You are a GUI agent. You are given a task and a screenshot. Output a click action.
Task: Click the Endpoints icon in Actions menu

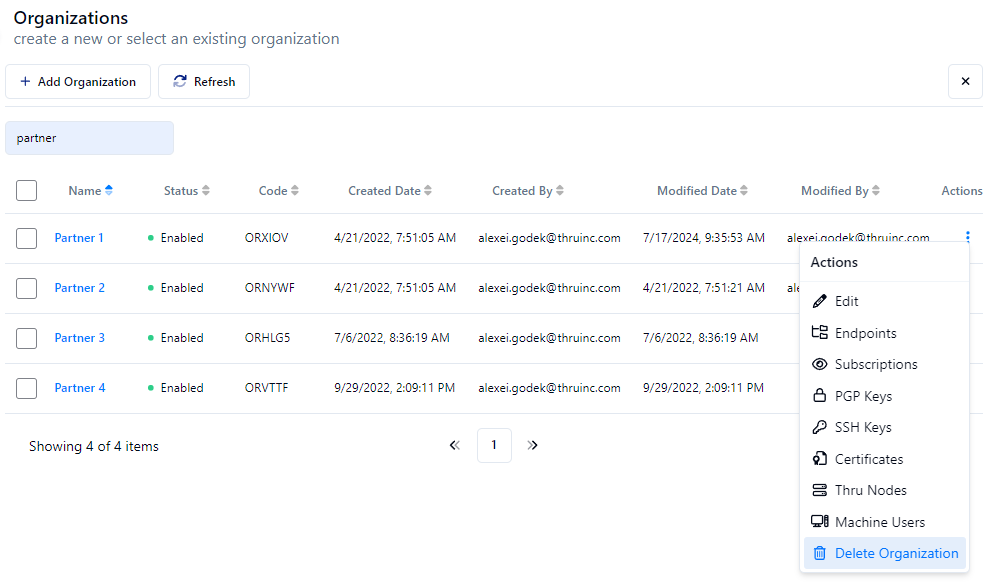[820, 333]
